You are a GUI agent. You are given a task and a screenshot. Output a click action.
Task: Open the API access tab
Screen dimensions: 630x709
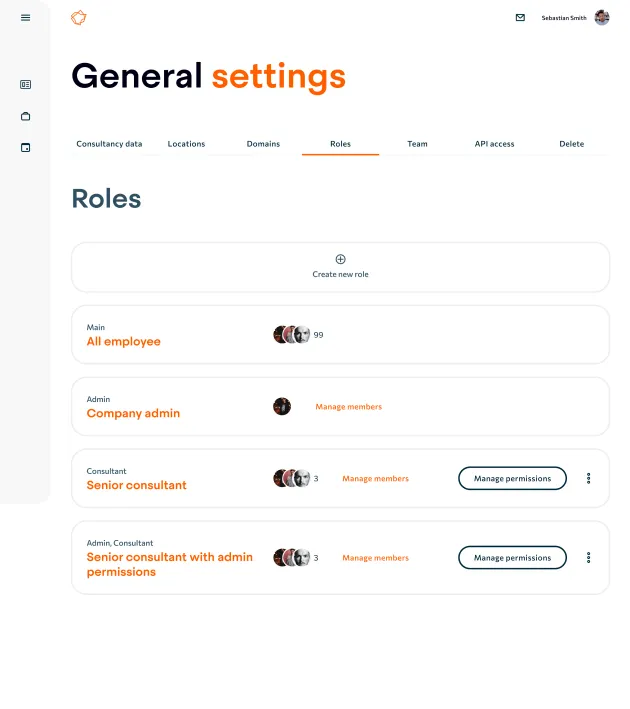click(x=494, y=144)
